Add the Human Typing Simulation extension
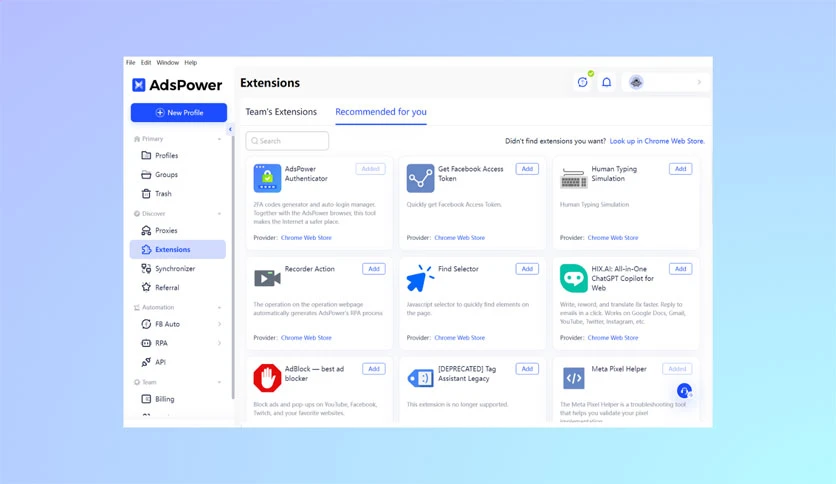836x484 pixels. (x=680, y=169)
